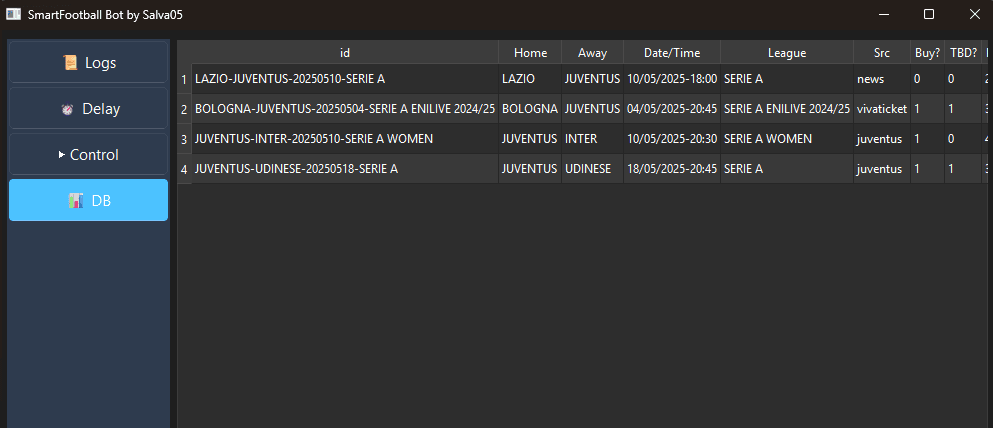Image resolution: width=993 pixels, height=428 pixels.
Task: Select row header number 4
Action: pyautogui.click(x=184, y=169)
